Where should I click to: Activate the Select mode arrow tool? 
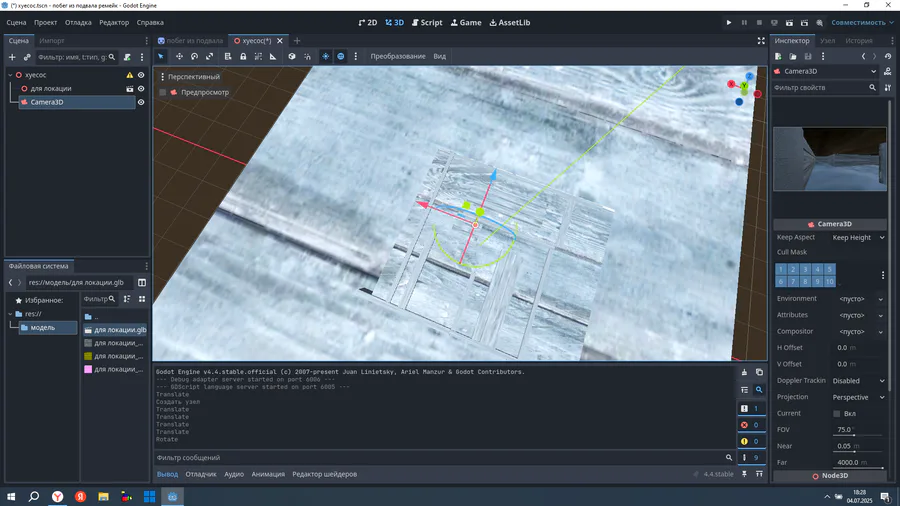pos(161,56)
